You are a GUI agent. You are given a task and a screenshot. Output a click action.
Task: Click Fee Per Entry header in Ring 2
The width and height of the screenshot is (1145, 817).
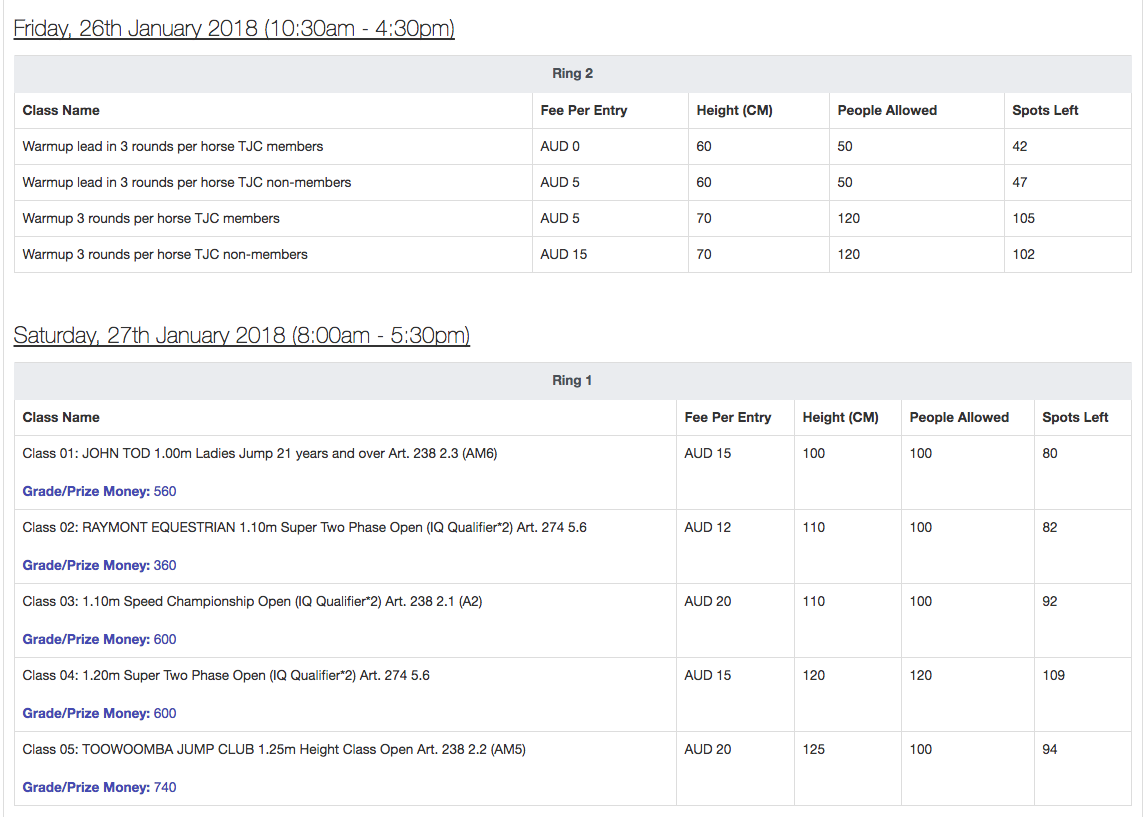pos(583,111)
